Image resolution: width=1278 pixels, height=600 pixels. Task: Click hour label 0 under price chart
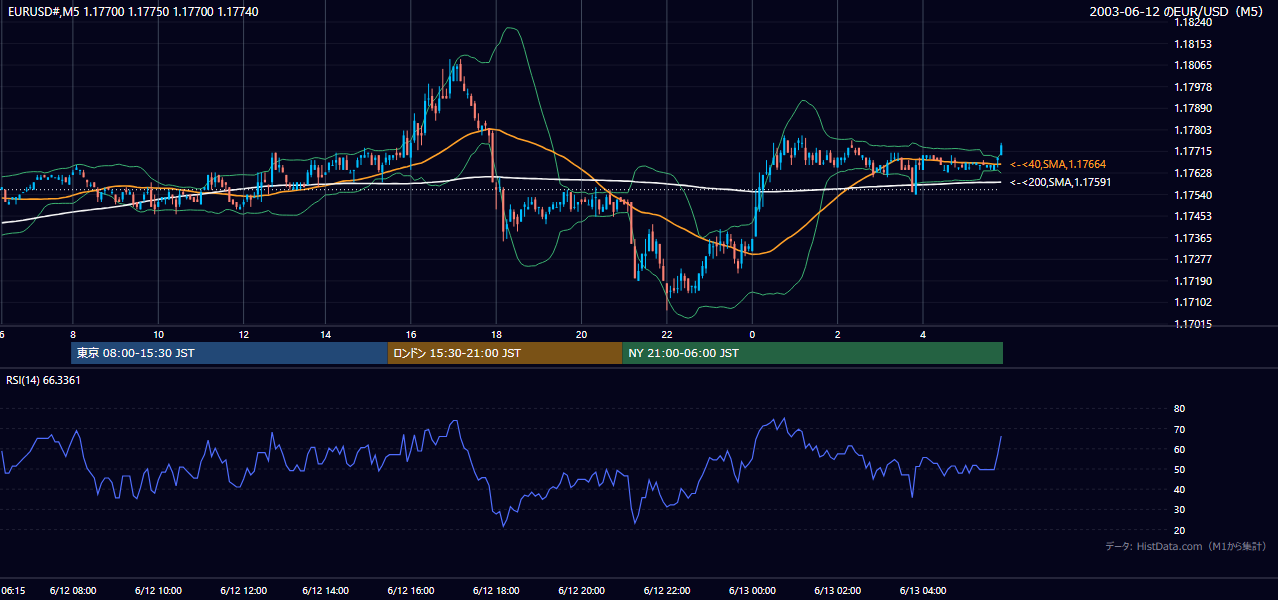tap(752, 334)
